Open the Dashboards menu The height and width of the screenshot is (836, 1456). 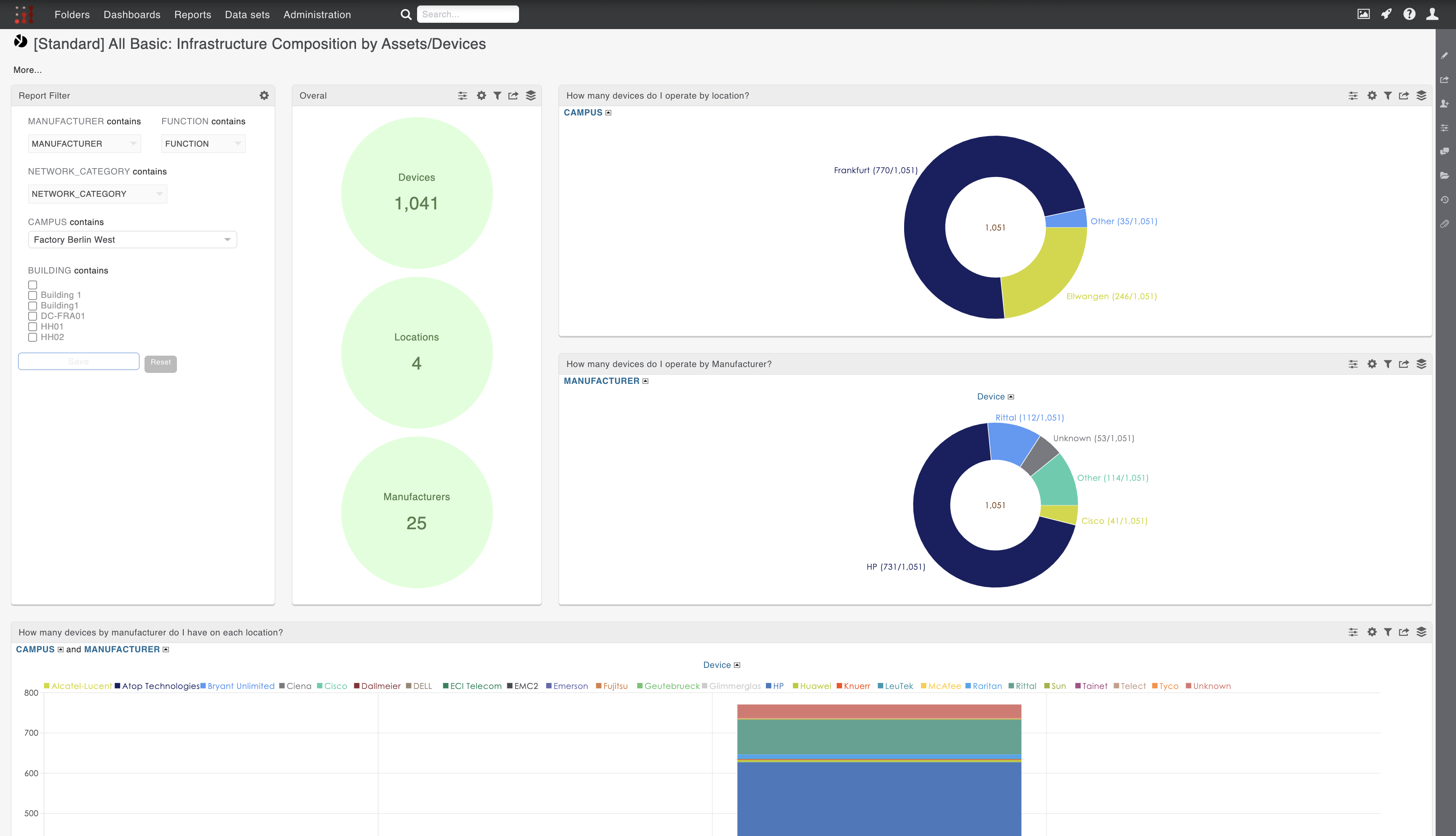132,14
